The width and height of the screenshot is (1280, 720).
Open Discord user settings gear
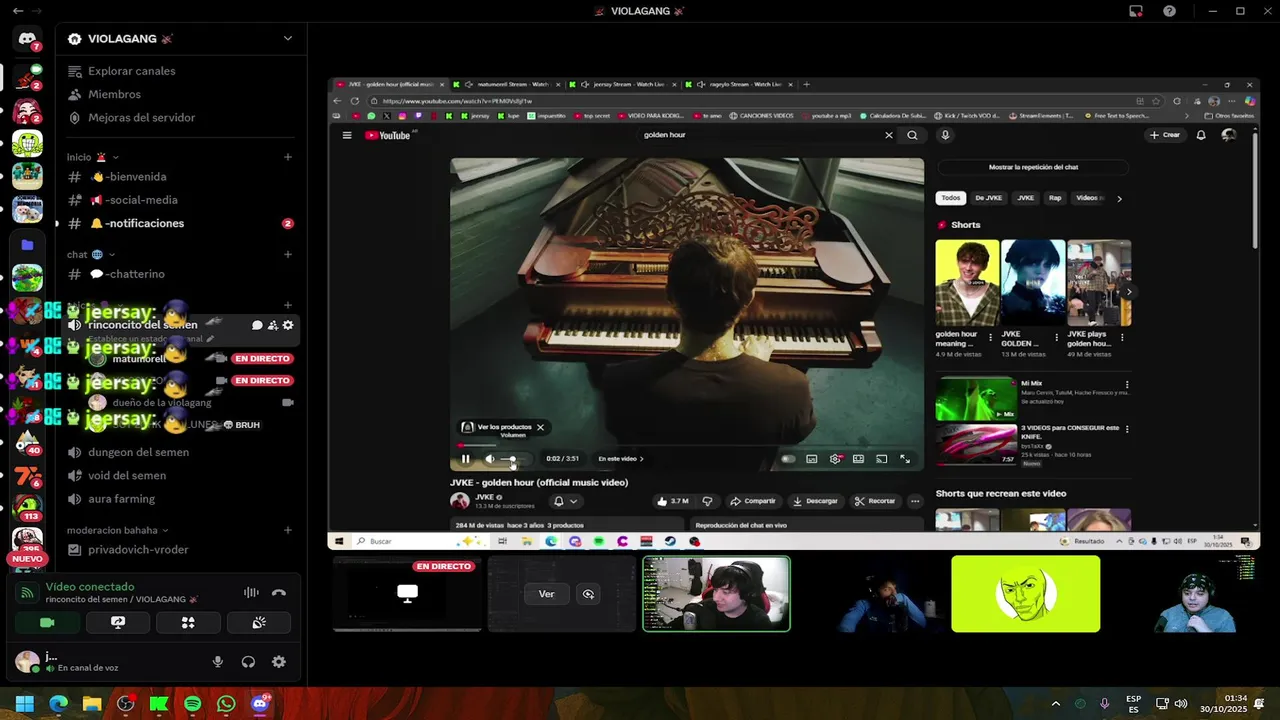279,662
